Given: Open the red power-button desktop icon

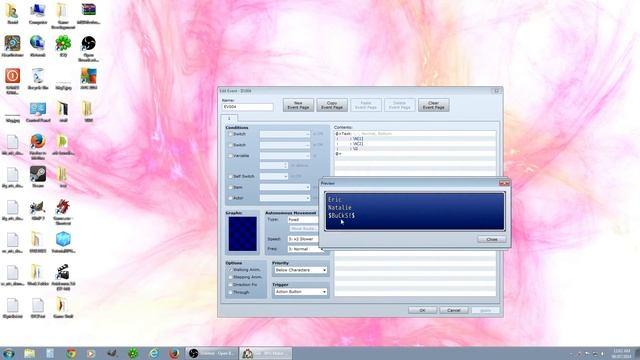Looking at the screenshot, I should pos(12,81).
